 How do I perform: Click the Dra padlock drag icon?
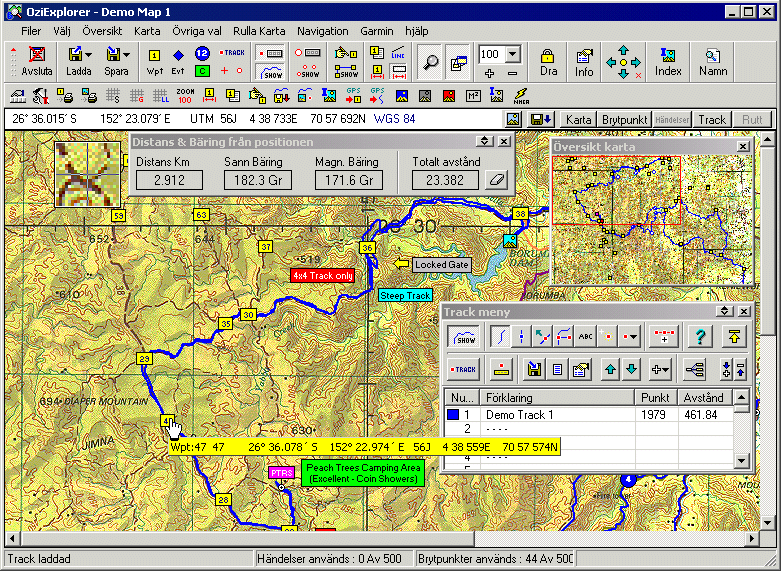click(x=548, y=62)
